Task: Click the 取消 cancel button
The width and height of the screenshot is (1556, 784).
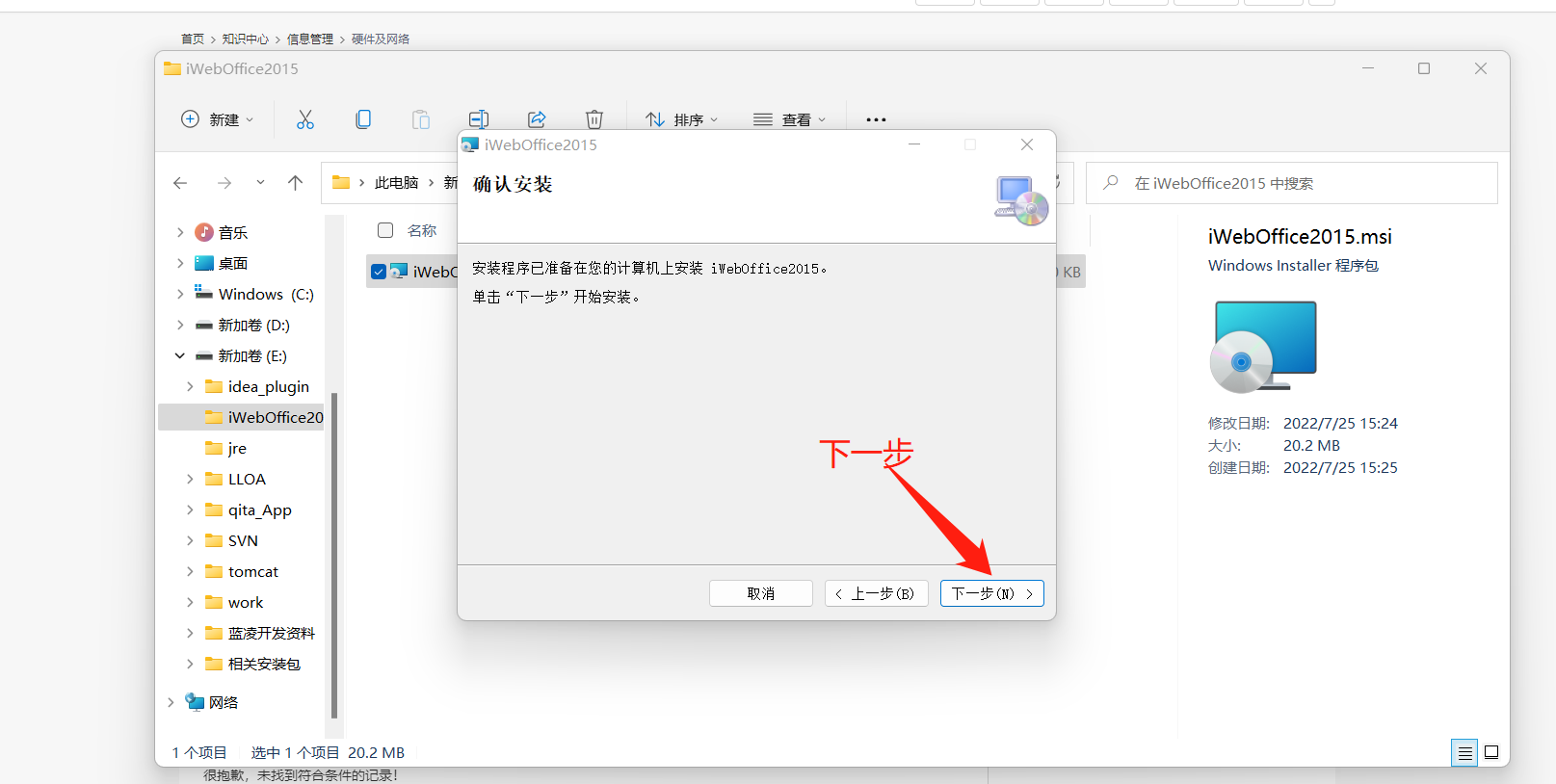Action: 760,593
